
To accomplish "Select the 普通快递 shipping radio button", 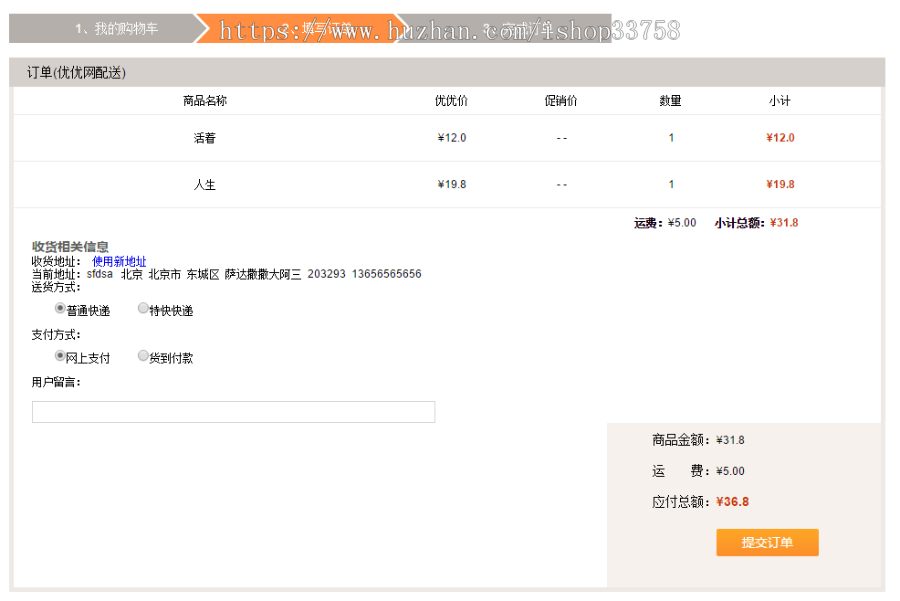I will click(x=61, y=309).
